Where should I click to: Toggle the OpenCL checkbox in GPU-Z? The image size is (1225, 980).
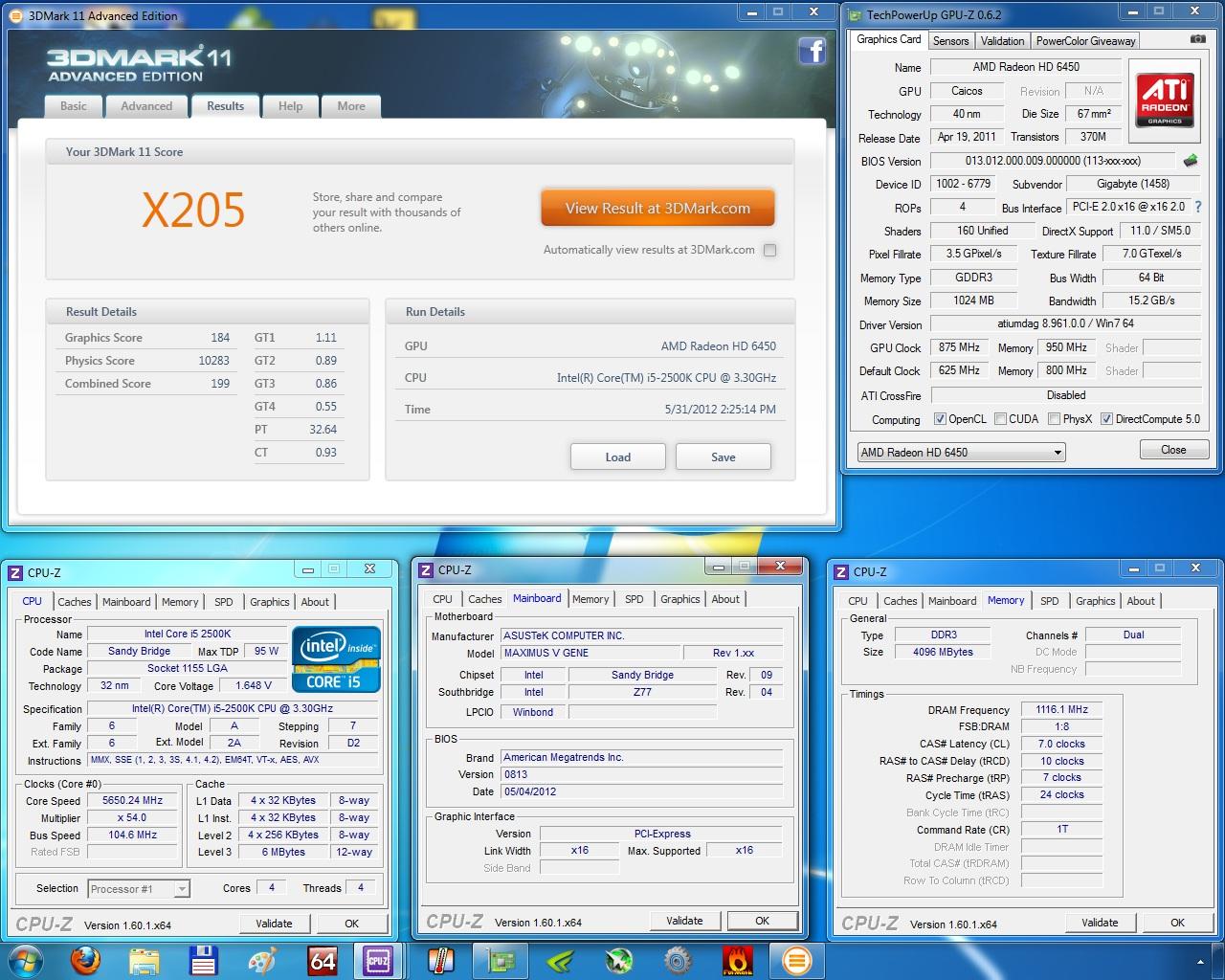(x=940, y=419)
